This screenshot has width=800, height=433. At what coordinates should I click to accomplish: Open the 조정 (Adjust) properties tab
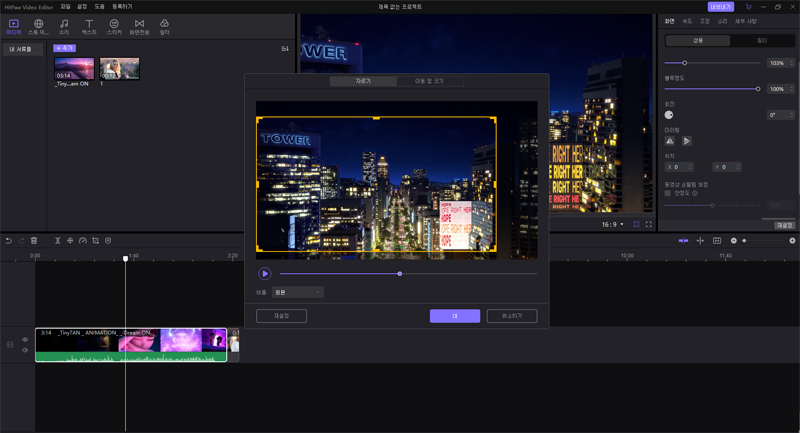tap(705, 21)
